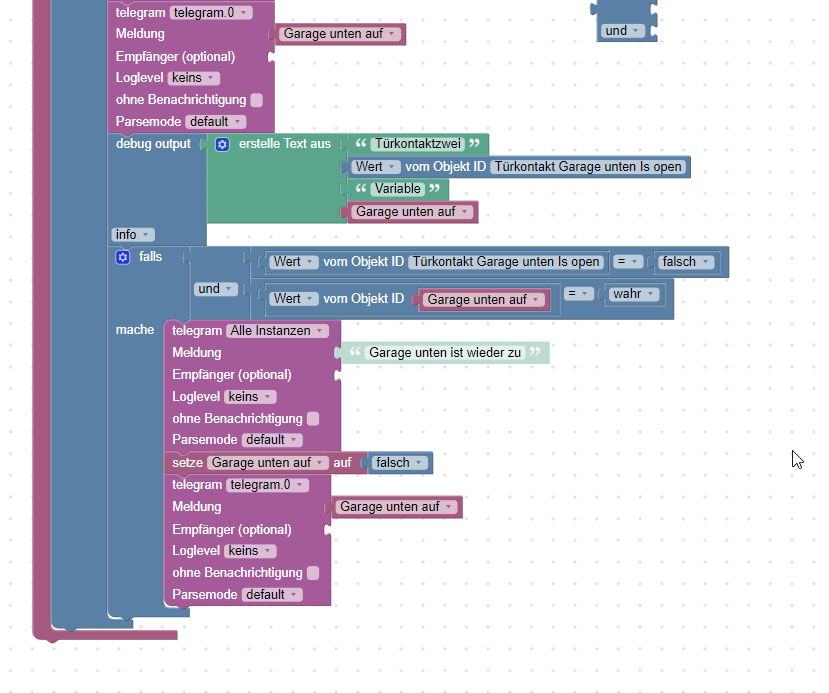Image resolution: width=829 pixels, height=693 pixels.
Task: Open the und dropdown on the detached block
Action: point(622,31)
